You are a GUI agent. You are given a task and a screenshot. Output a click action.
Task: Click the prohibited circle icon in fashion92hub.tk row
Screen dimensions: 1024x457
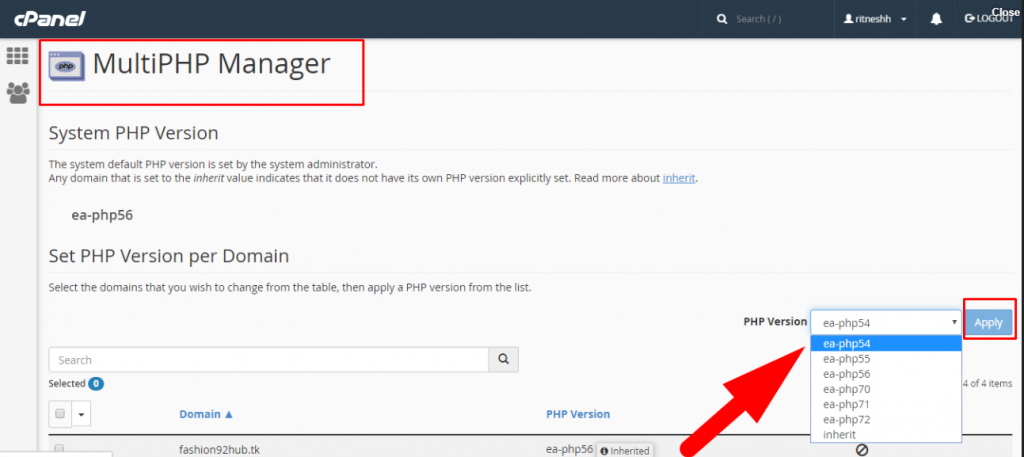tap(861, 450)
